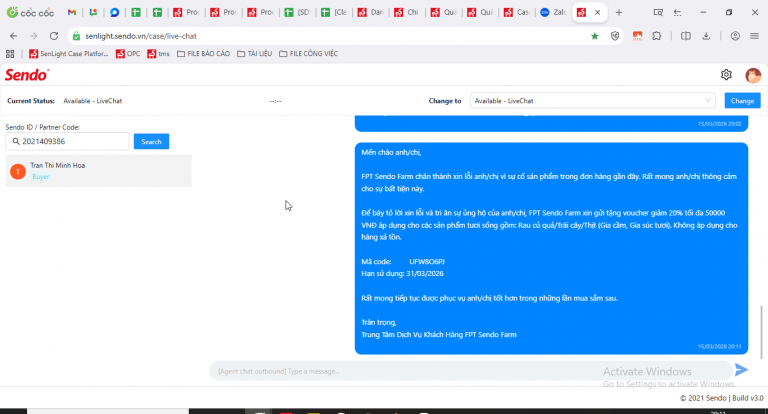Screen dimensions: 768x414
Task: Switch to the "[Cla" spreadsheet tab
Action: tap(334, 12)
